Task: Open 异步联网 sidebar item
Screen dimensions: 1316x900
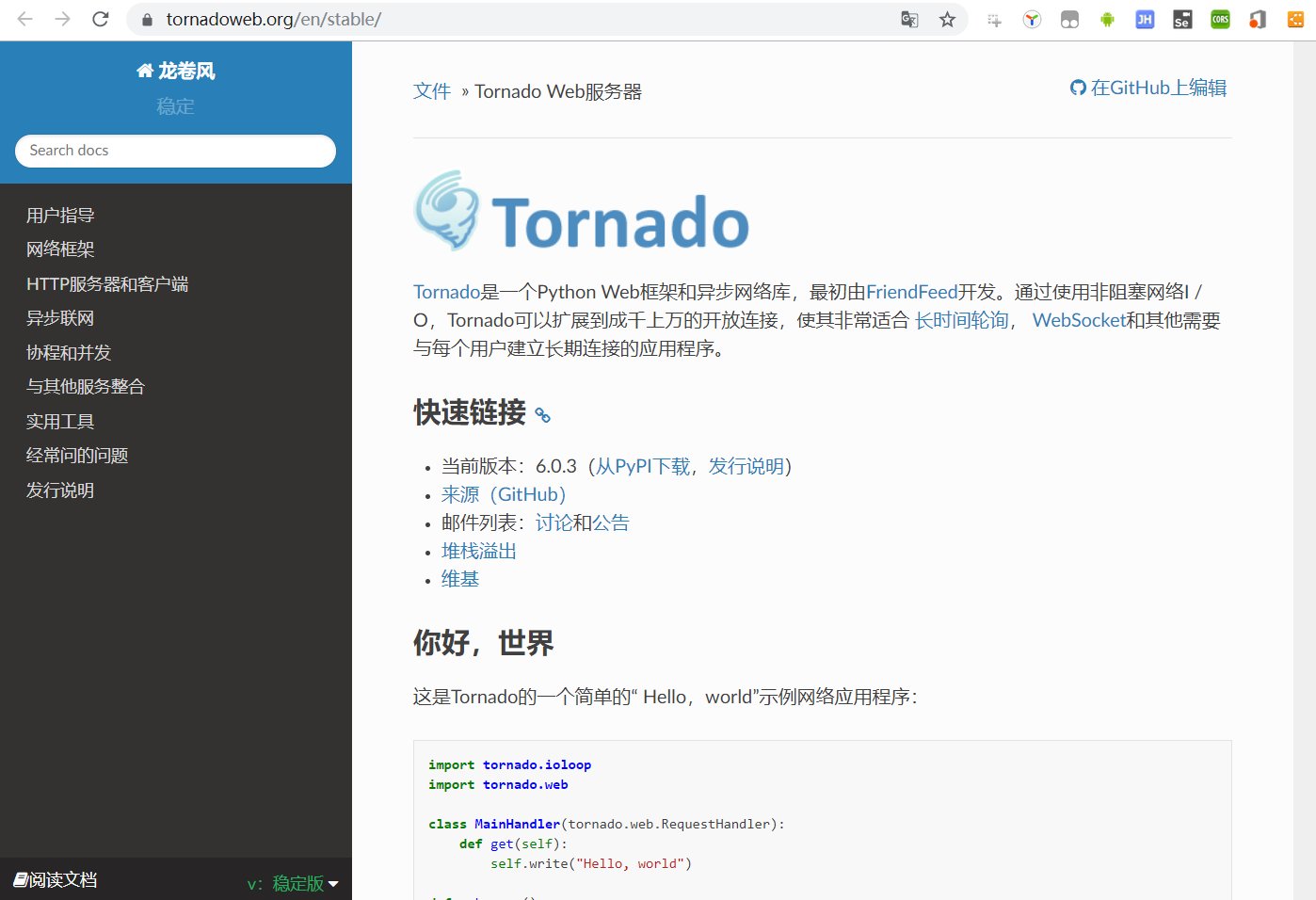Action: [x=60, y=318]
